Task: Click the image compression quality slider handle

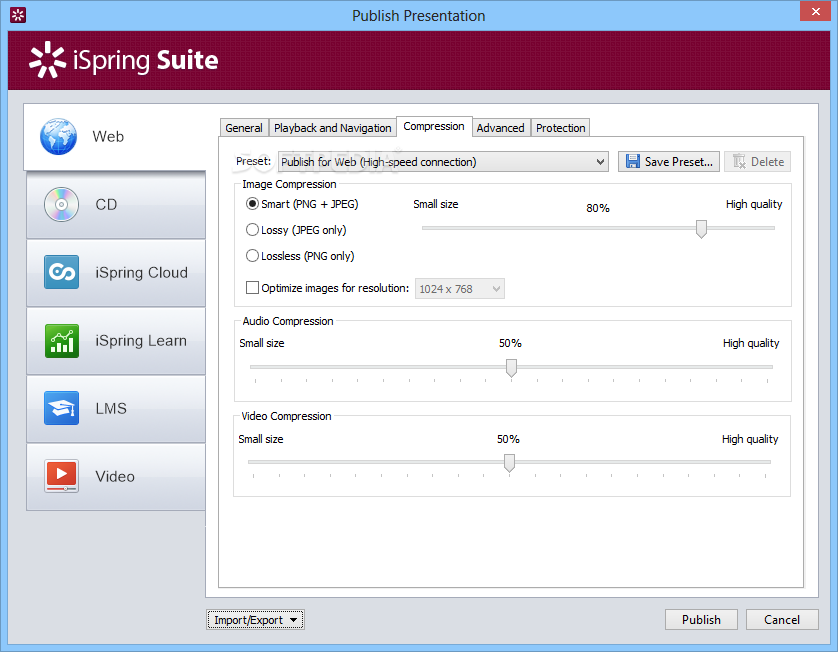Action: [701, 229]
